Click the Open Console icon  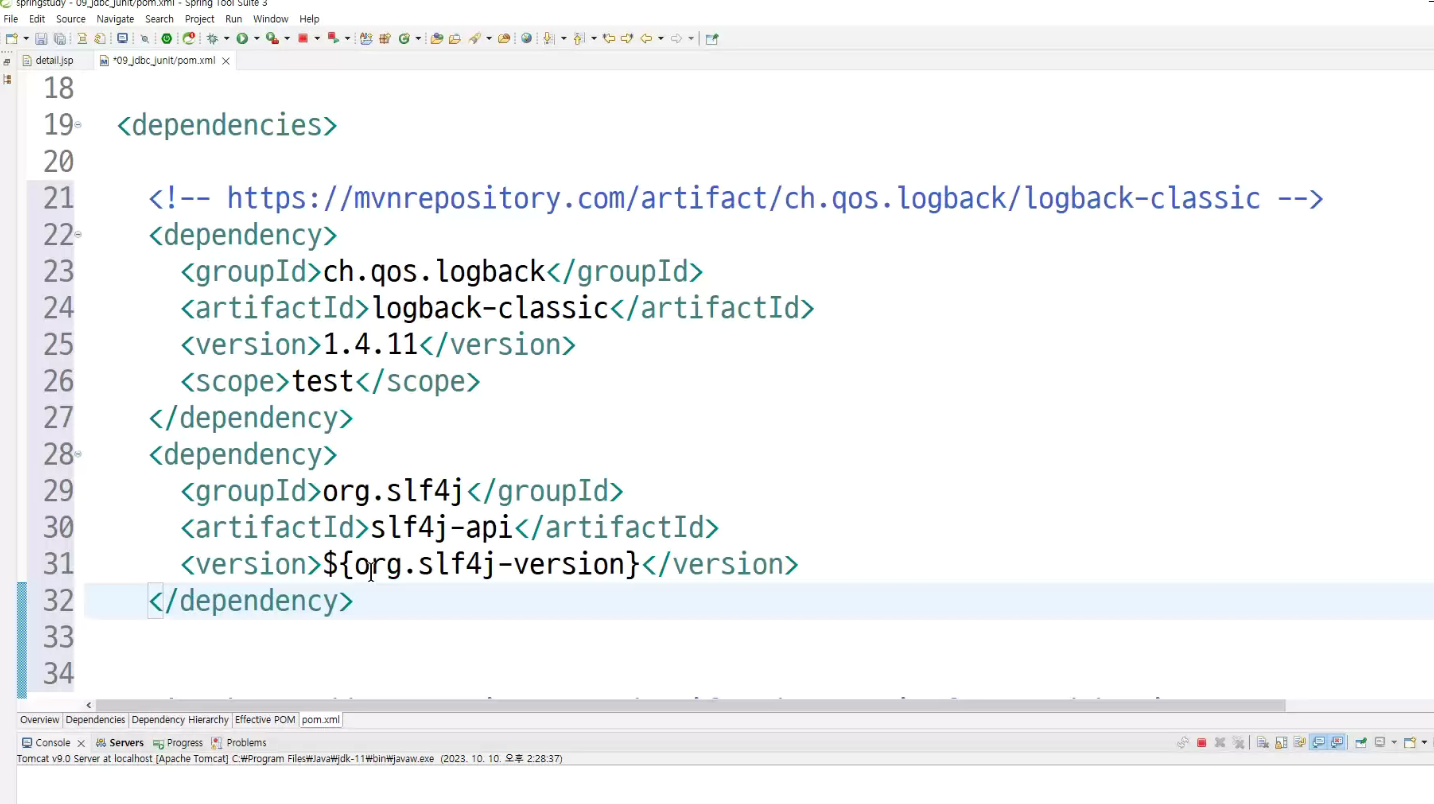pos(1409,743)
